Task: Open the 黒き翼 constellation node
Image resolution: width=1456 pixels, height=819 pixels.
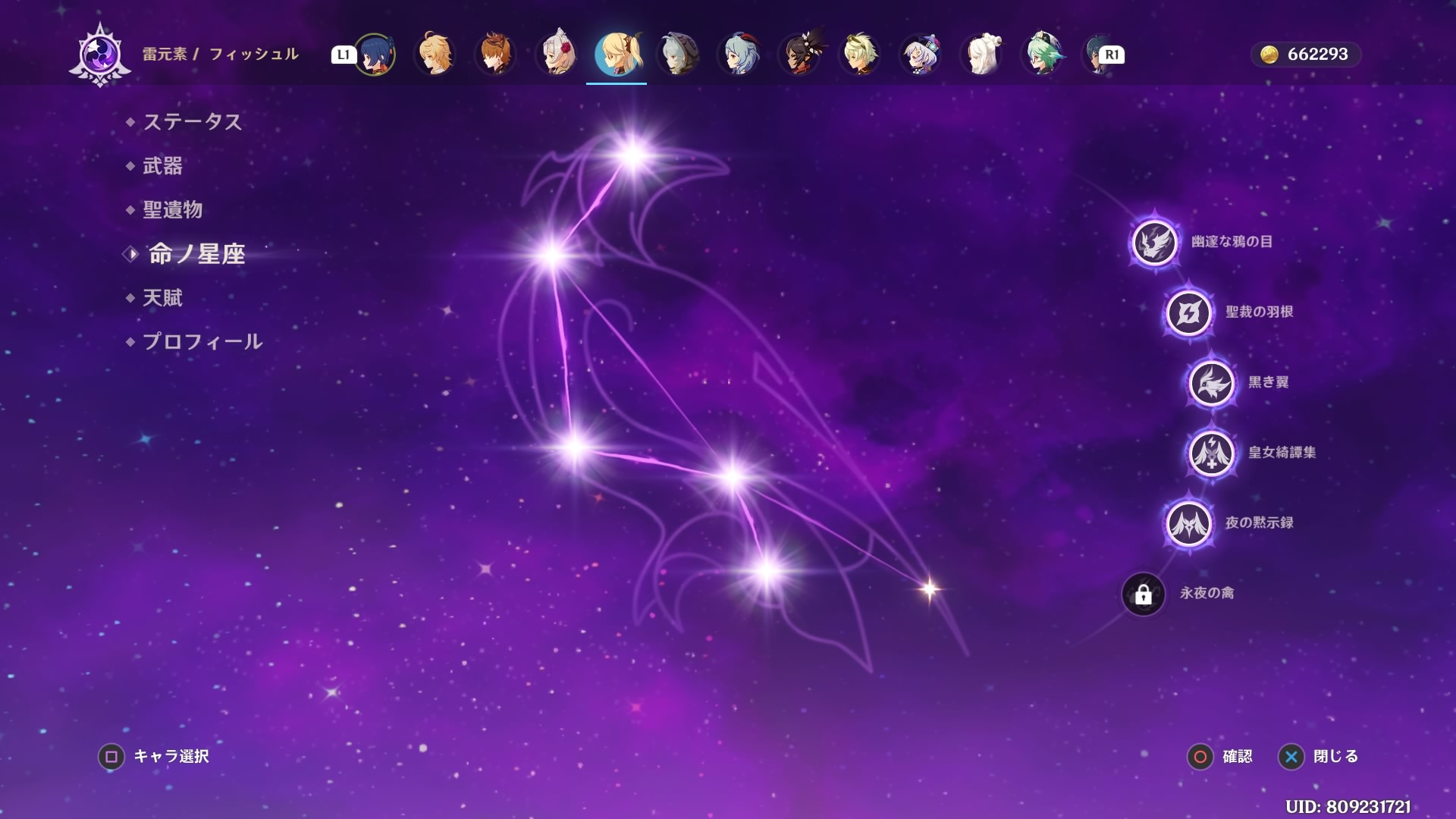Action: (1211, 383)
